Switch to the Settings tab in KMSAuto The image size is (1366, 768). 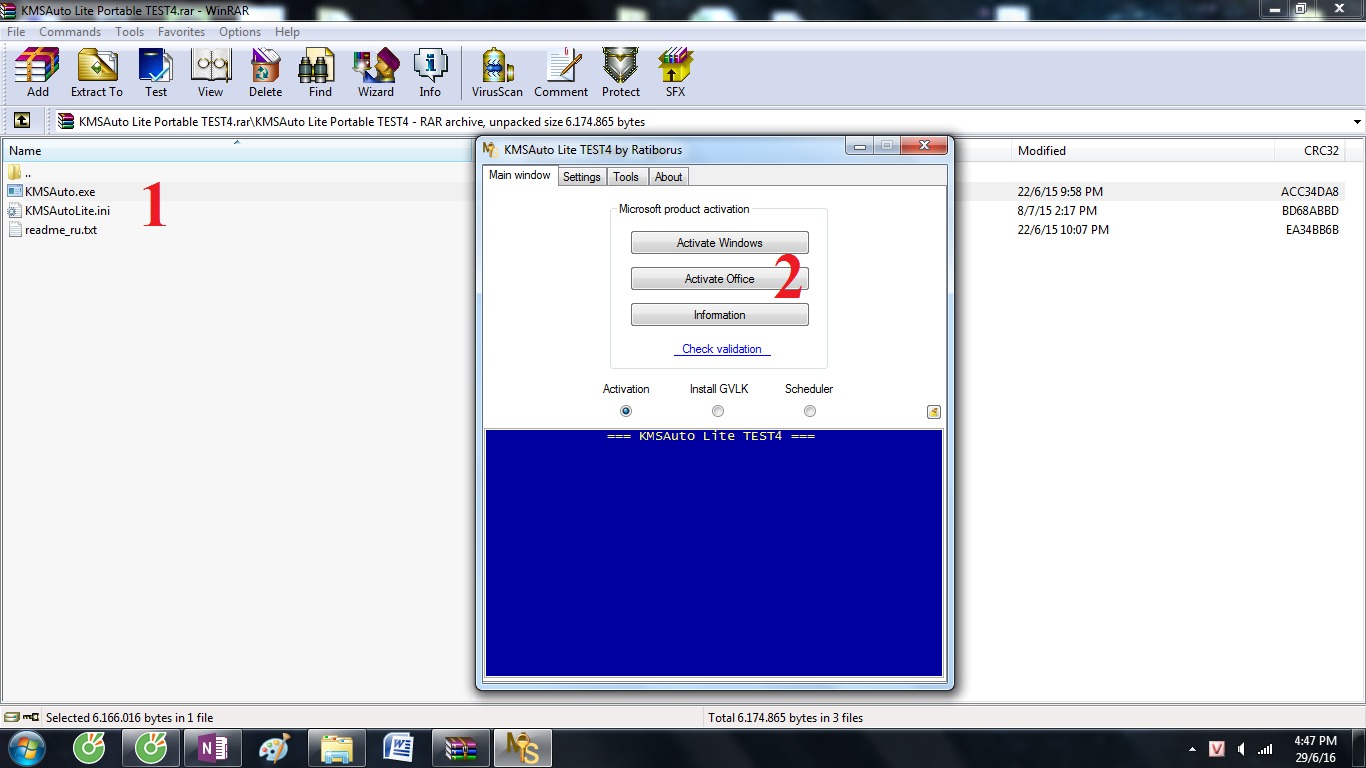582,177
